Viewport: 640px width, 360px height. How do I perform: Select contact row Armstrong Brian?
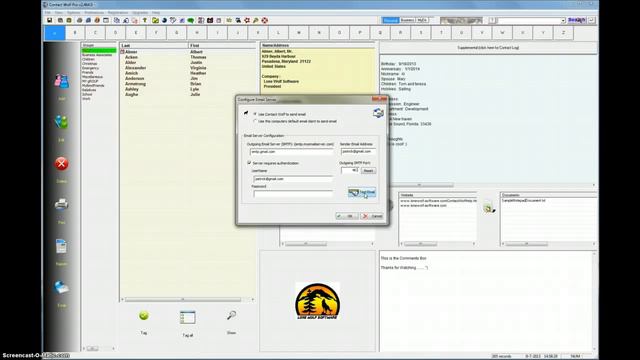188,84
